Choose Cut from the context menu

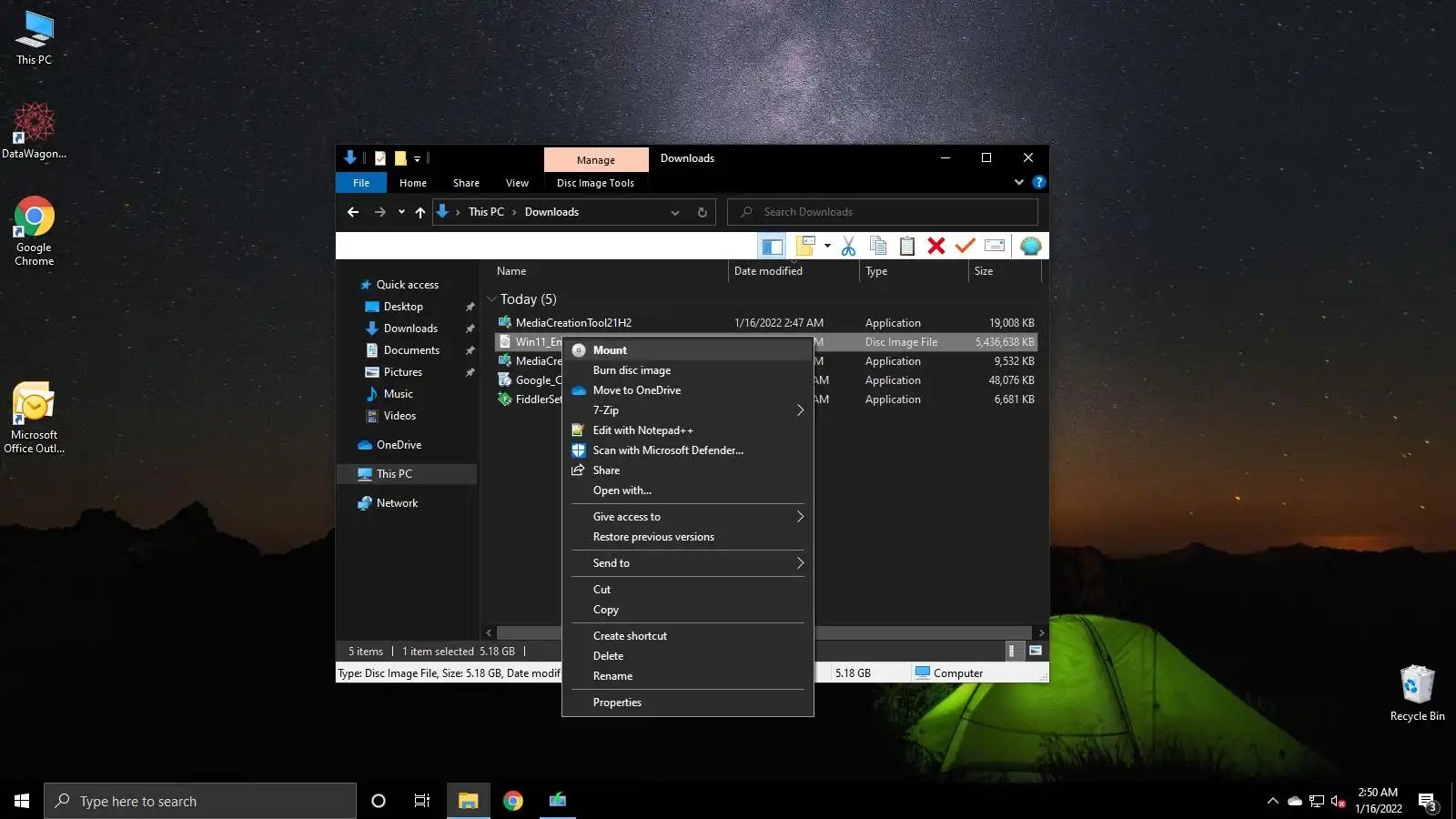(x=687, y=590)
